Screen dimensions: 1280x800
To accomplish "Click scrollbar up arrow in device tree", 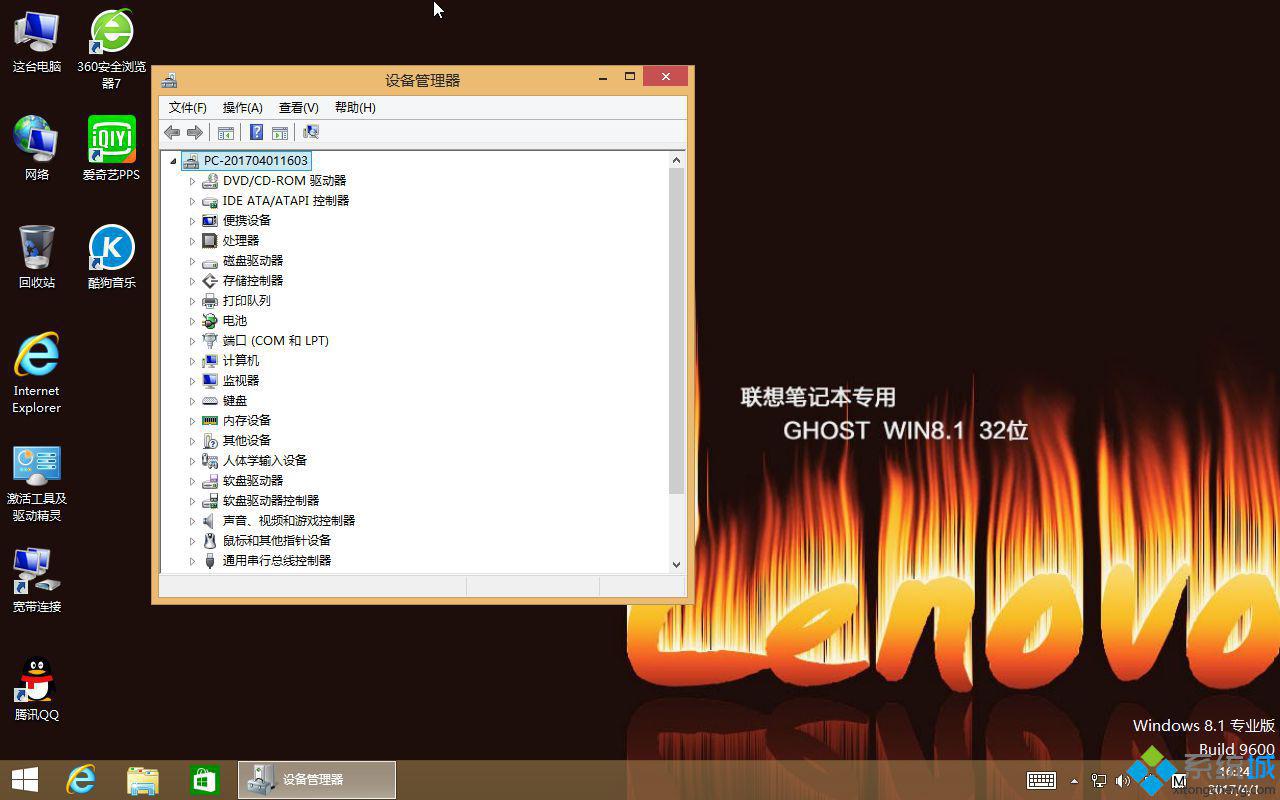I will tap(676, 160).
